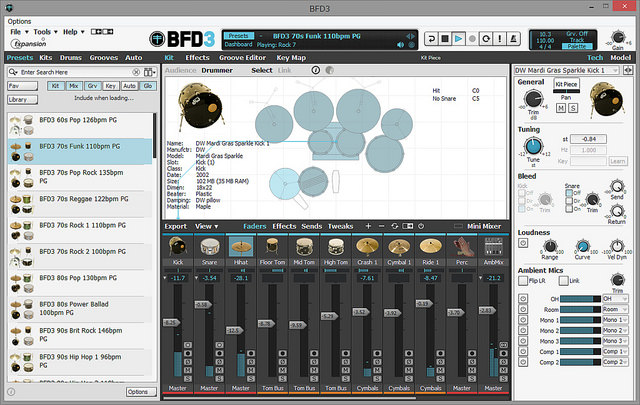Stop playback with the stop button

click(445, 39)
